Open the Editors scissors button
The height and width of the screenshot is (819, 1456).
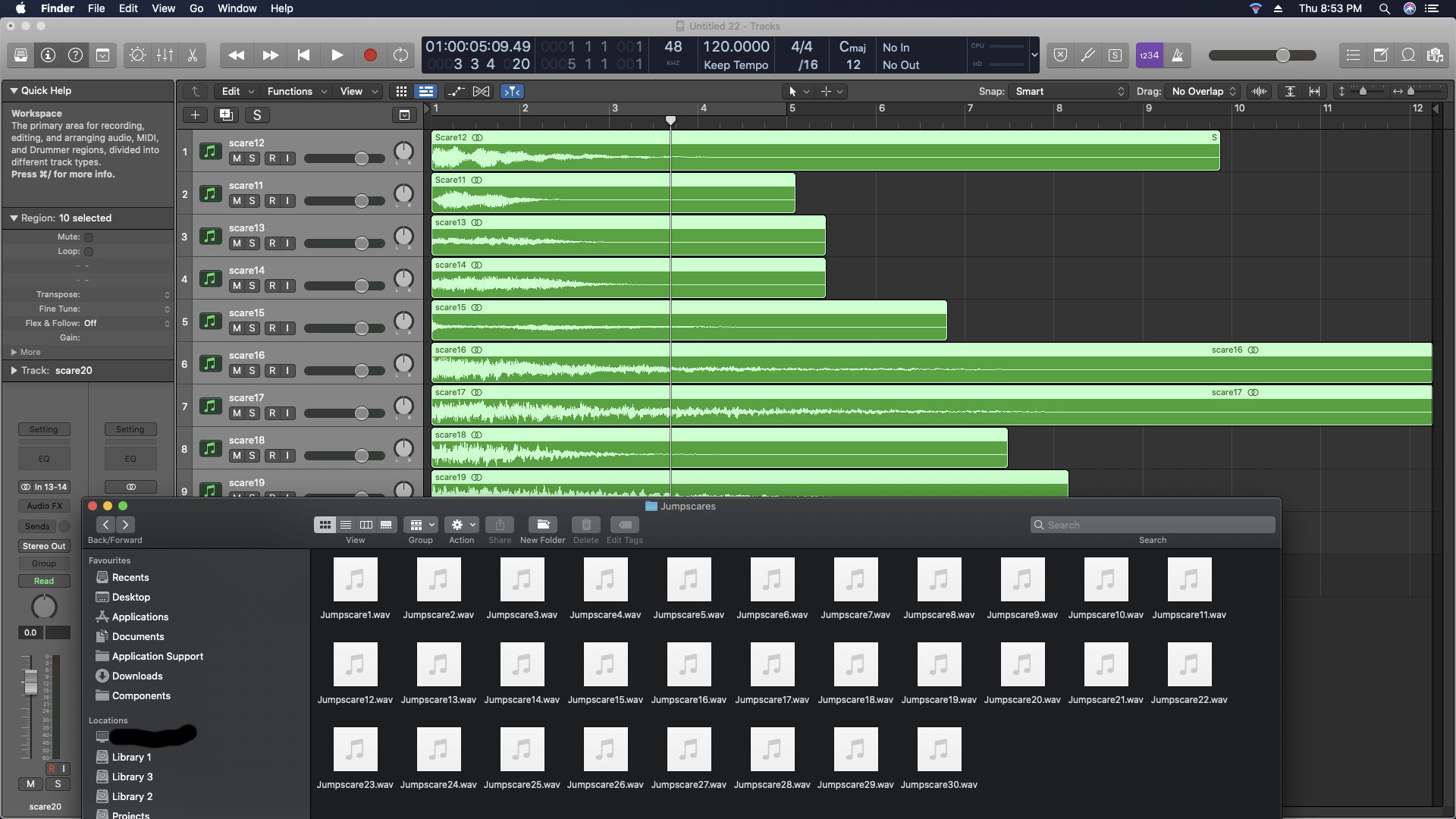tap(192, 55)
